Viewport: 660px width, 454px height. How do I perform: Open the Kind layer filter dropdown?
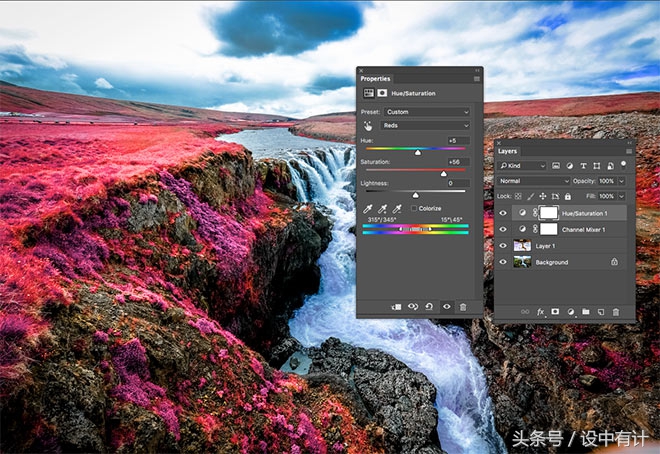tap(522, 166)
